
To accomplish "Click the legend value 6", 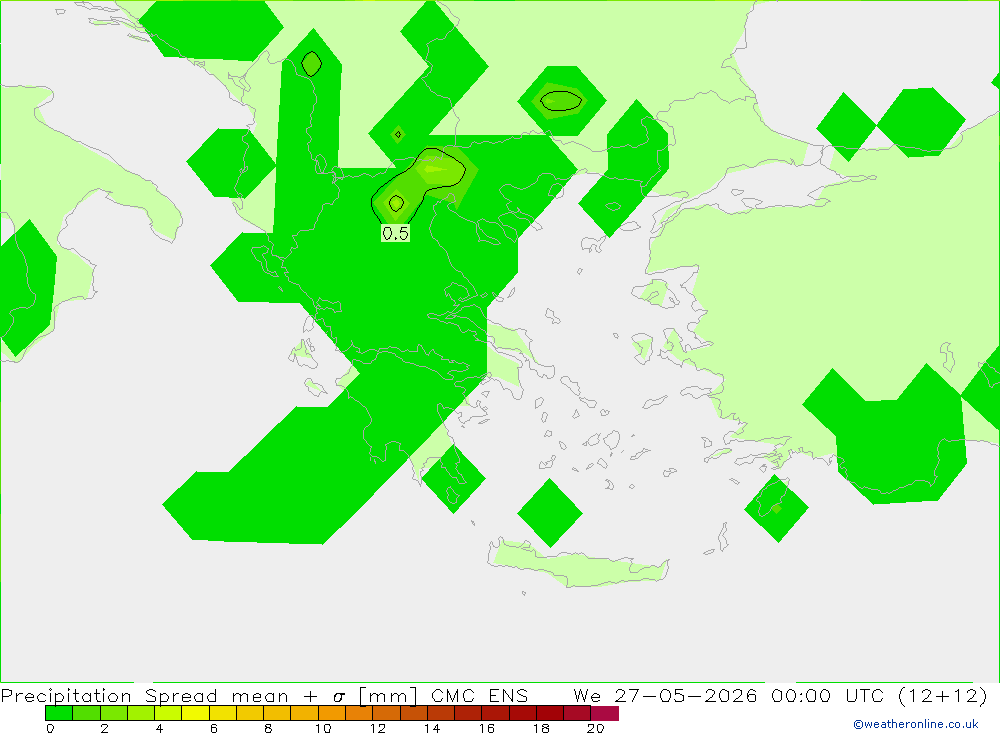I will [x=214, y=728].
